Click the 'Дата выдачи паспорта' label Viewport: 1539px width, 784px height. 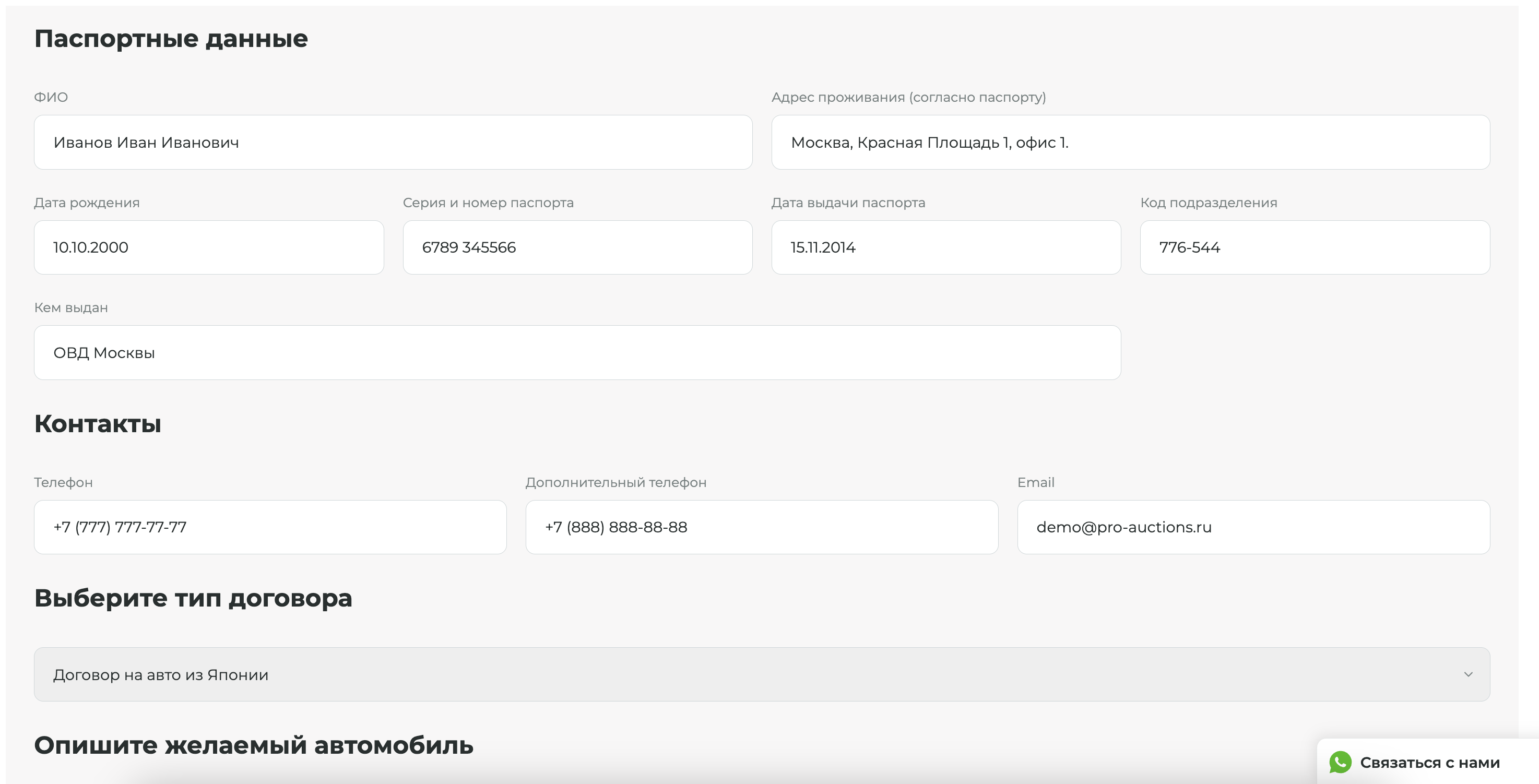(848, 203)
